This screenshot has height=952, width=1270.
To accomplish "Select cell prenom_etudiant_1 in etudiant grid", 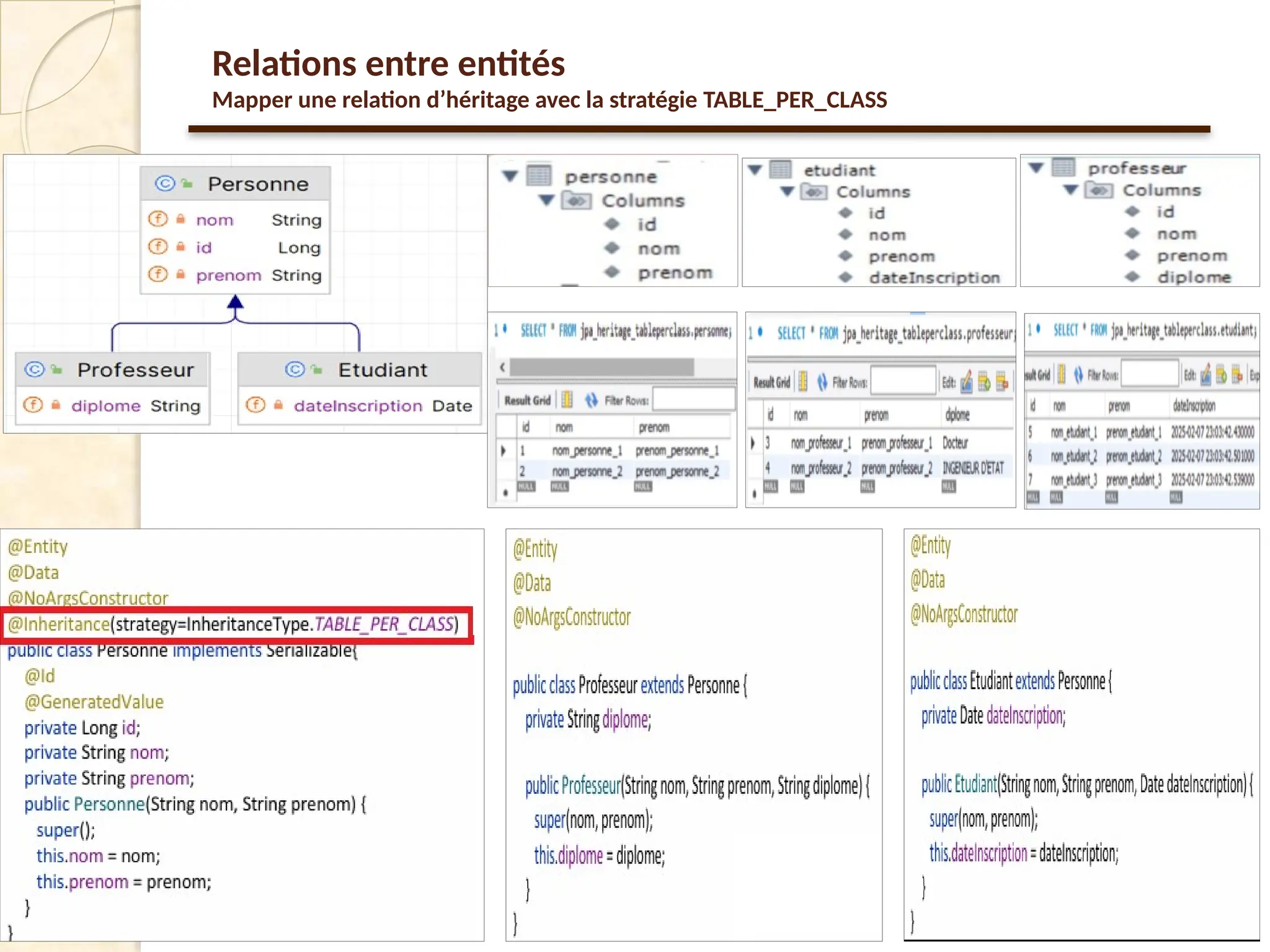I will coord(1134,432).
